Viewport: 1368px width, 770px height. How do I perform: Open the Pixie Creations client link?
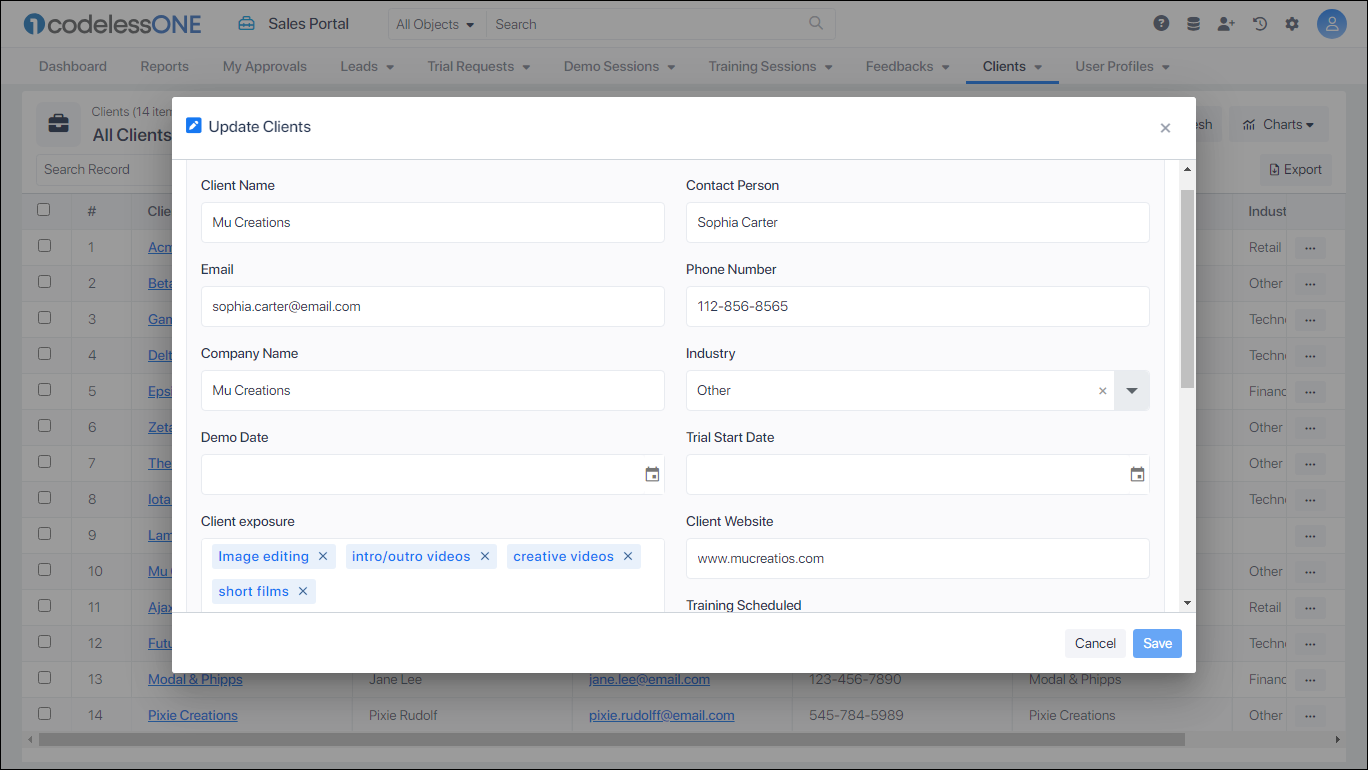point(192,714)
